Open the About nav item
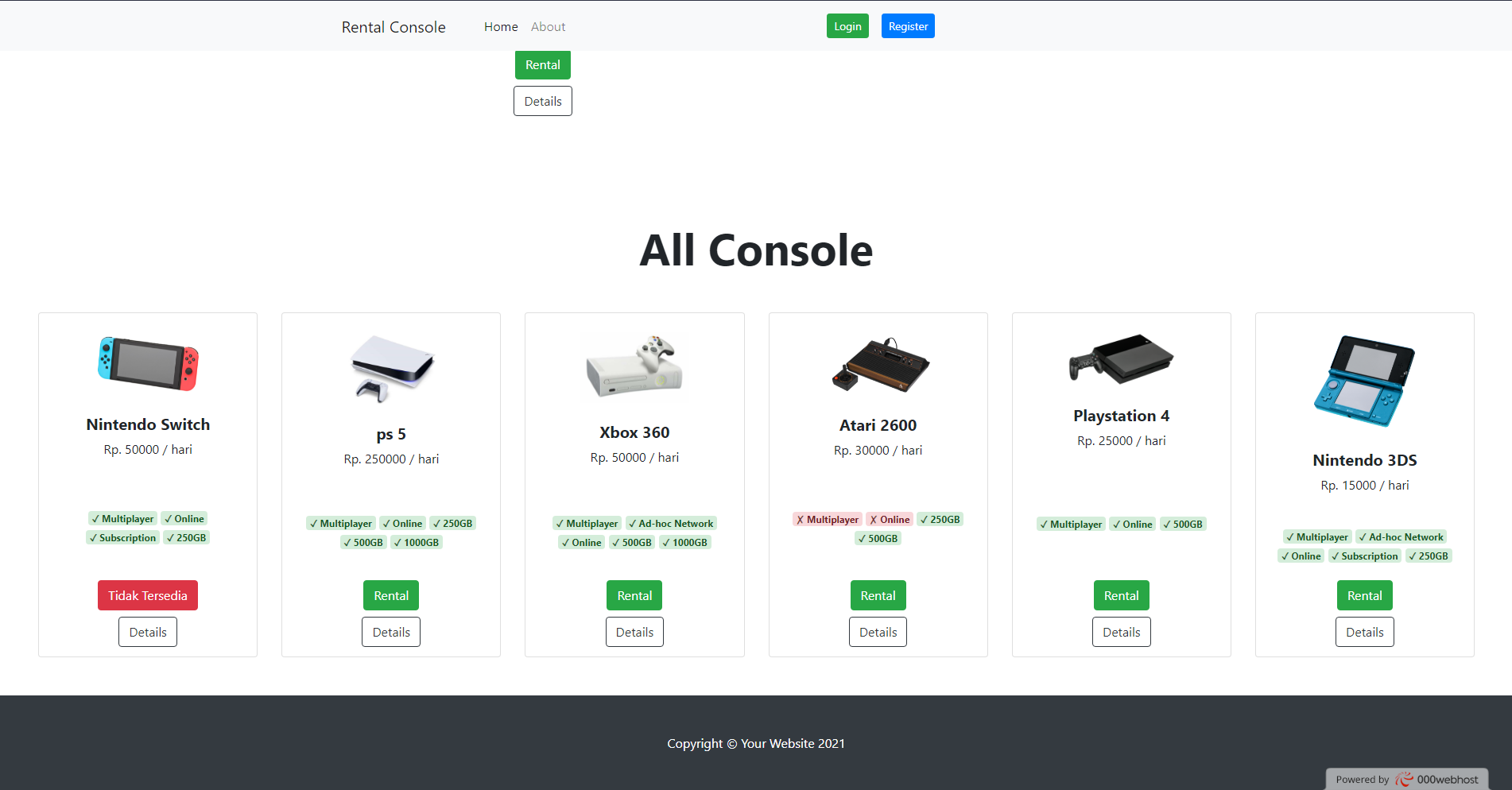The height and width of the screenshot is (790, 1512). click(549, 27)
